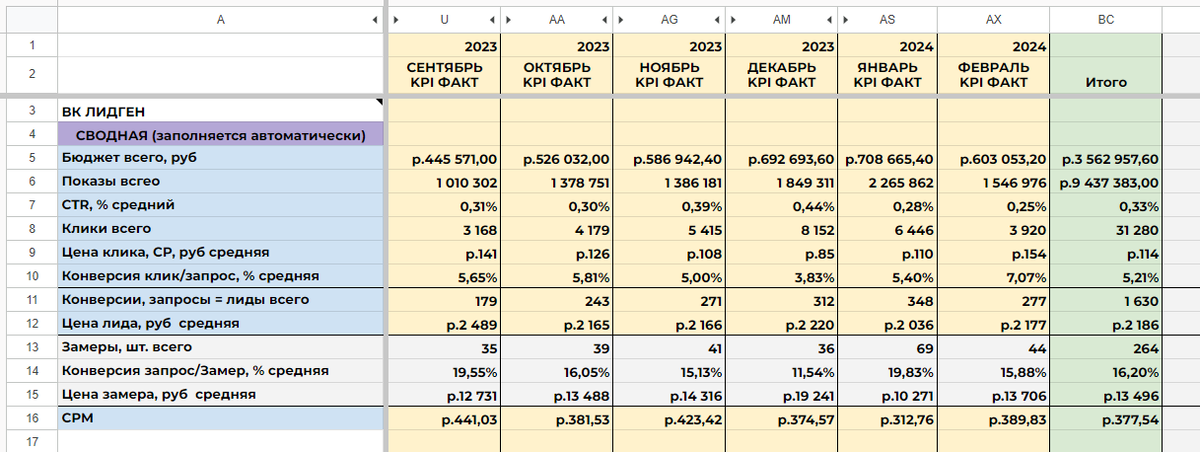
Task: Click the Клики всего label cell
Action: (x=221, y=229)
